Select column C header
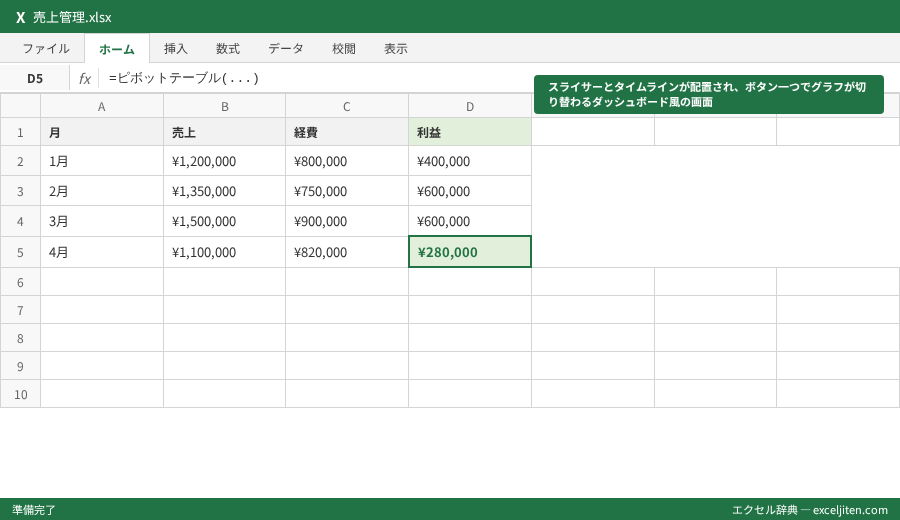Viewport: 900px width, 520px height. (x=347, y=106)
